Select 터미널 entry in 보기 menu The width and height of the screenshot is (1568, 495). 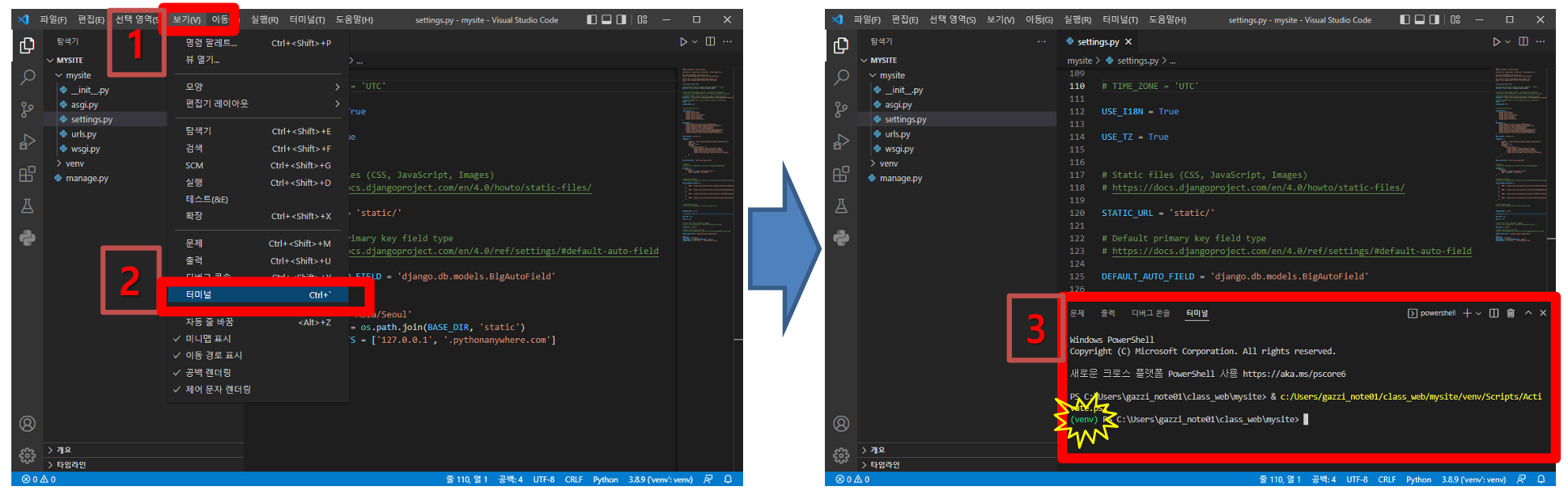(257, 295)
